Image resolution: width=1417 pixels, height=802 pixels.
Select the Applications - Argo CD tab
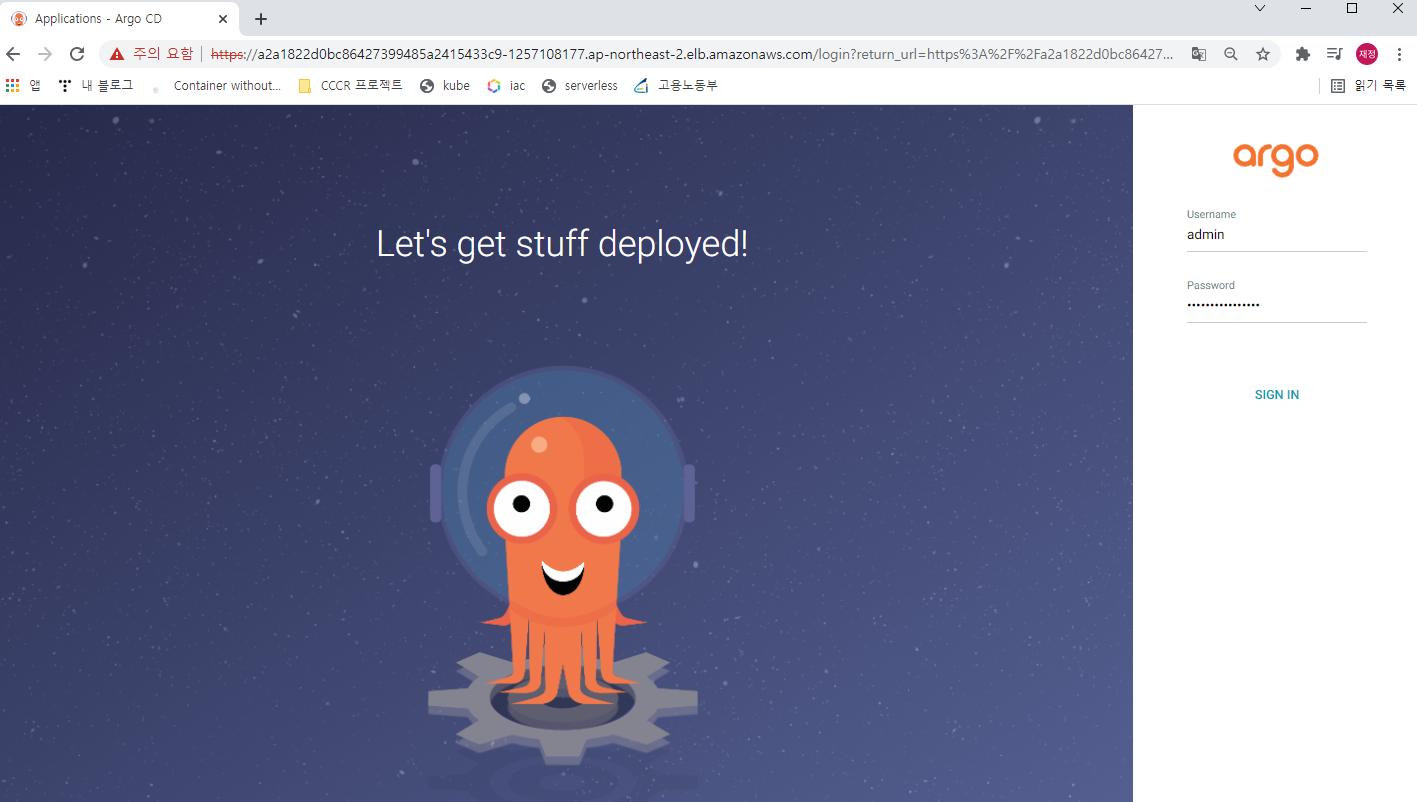(x=120, y=19)
